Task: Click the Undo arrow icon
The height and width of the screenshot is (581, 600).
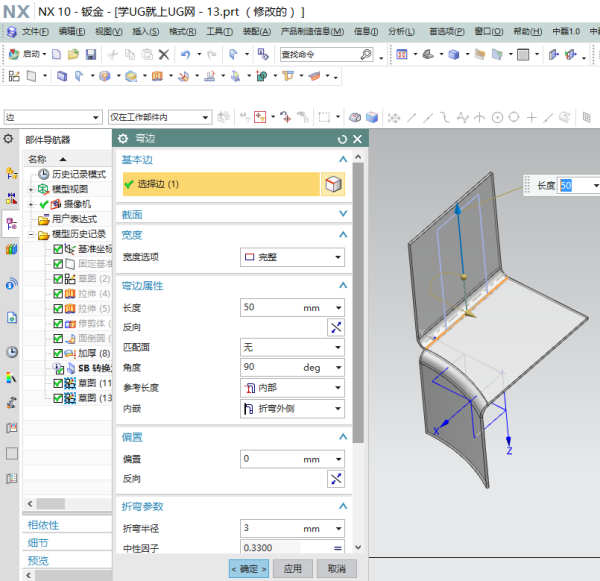Action: [185, 54]
